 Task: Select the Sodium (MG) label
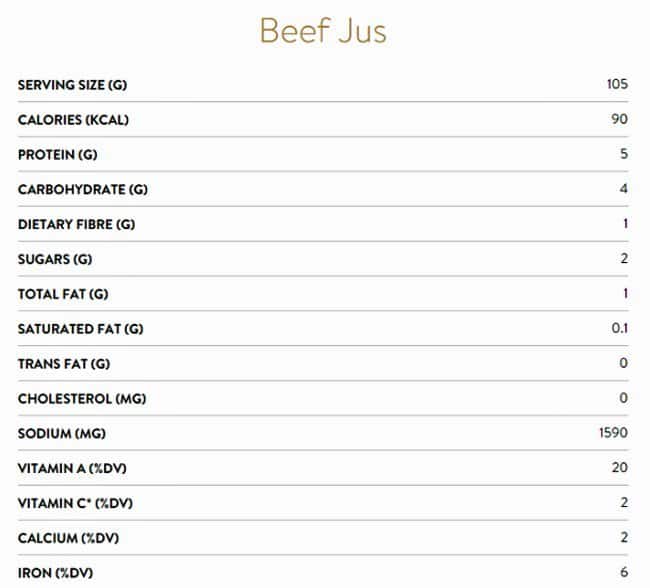click(62, 434)
